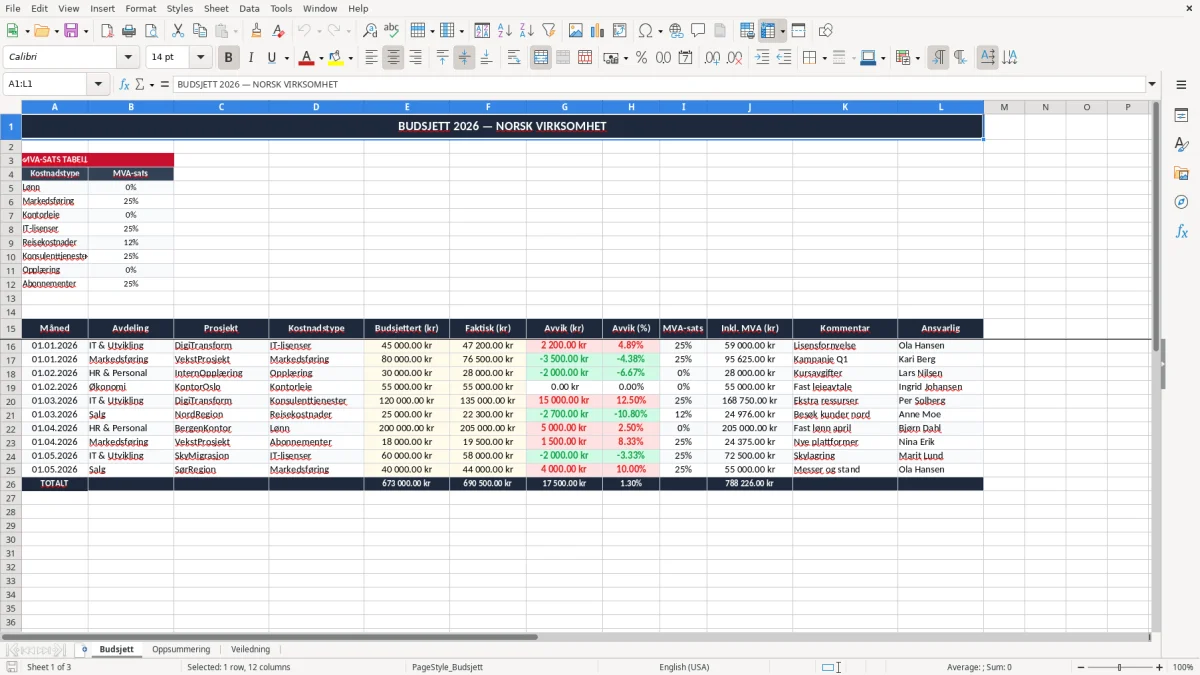The image size is (1200, 675).
Task: Open the Sheet menu
Action: point(216,8)
